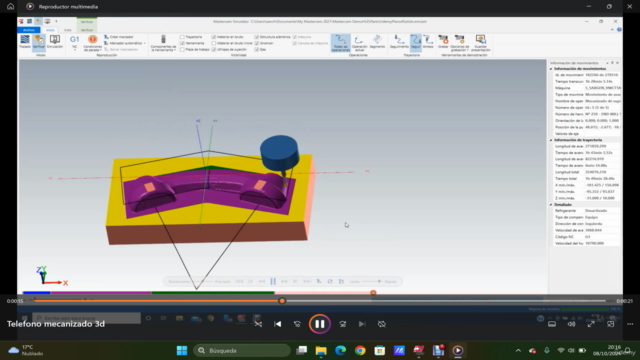Viewport: 640px width, 360px height.
Task: Toggle the Herramienta checkbox
Action: click(182, 43)
